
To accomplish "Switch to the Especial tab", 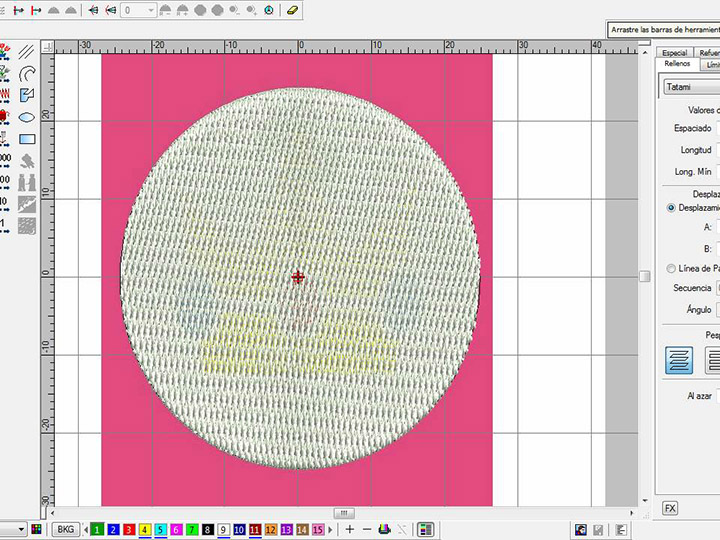I will (x=675, y=52).
